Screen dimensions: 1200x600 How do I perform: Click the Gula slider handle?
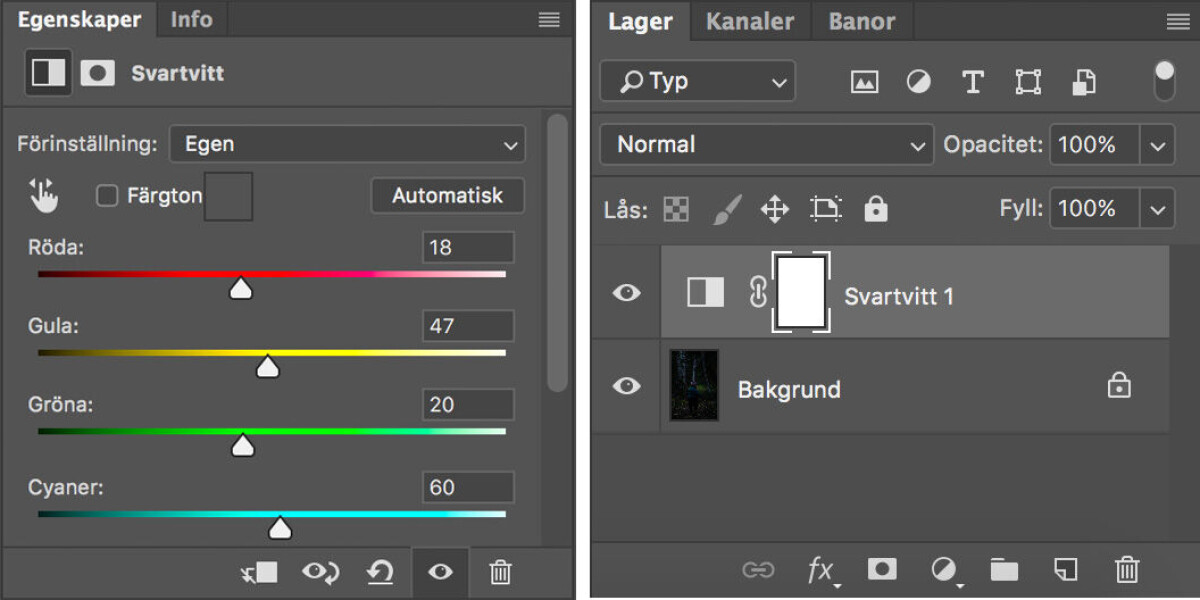coord(267,367)
